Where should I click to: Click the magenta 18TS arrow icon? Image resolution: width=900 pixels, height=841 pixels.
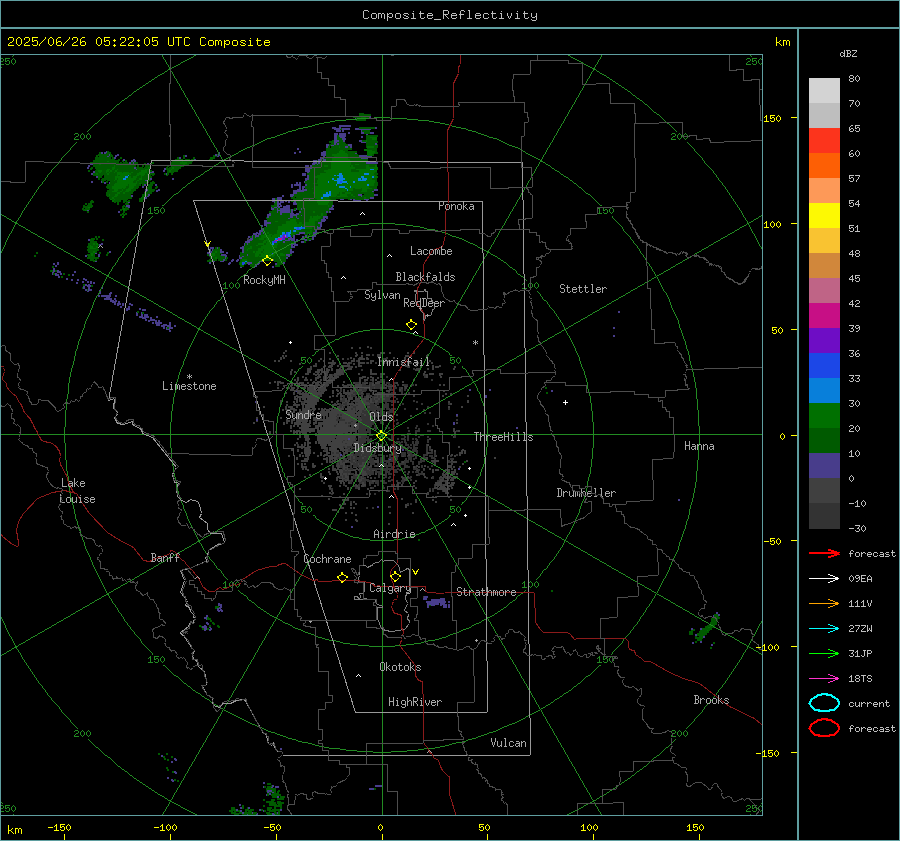824,679
